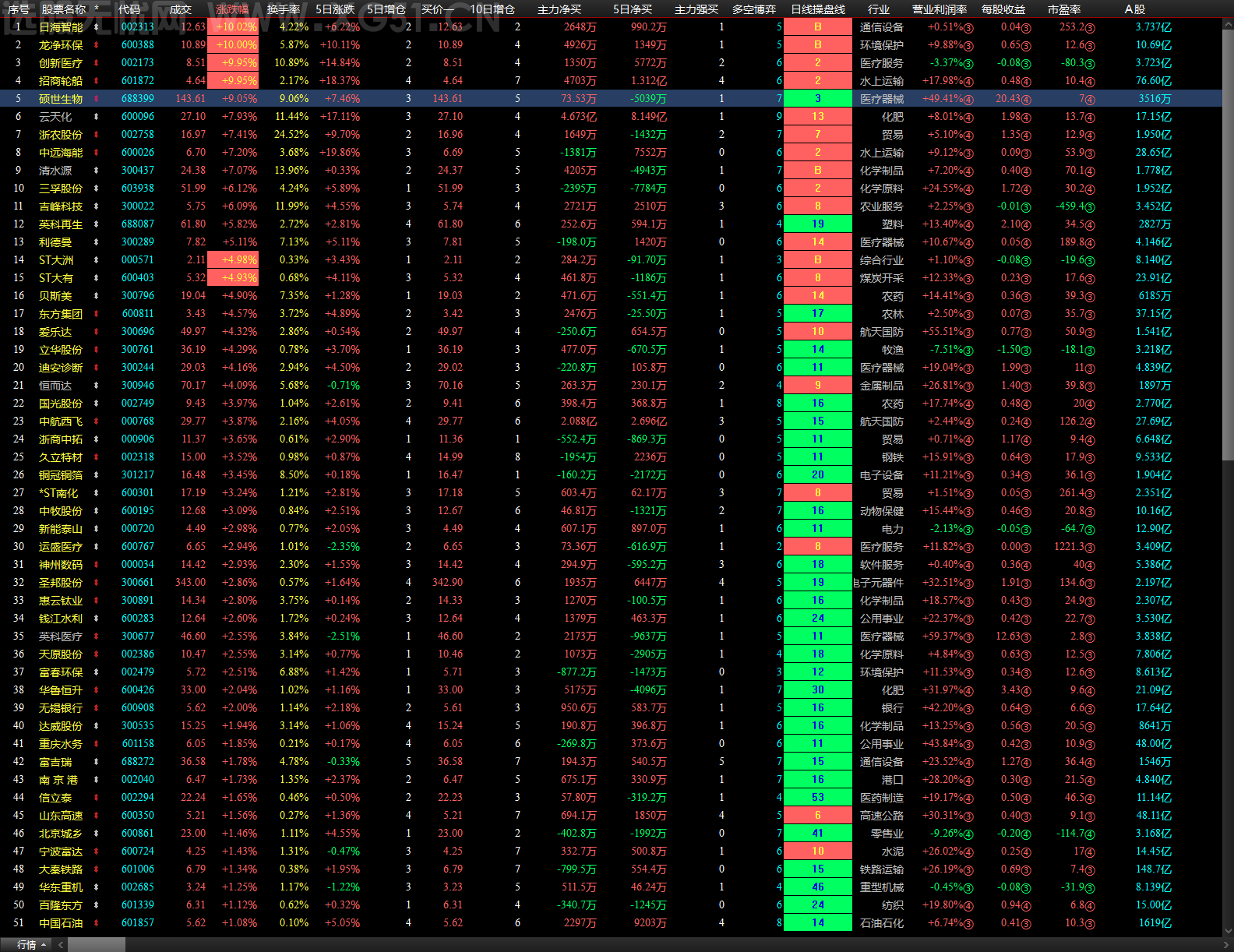Image resolution: width=1234 pixels, height=952 pixels.
Task: Click the arrow marker beside 利德曼
Action: [x=97, y=242]
